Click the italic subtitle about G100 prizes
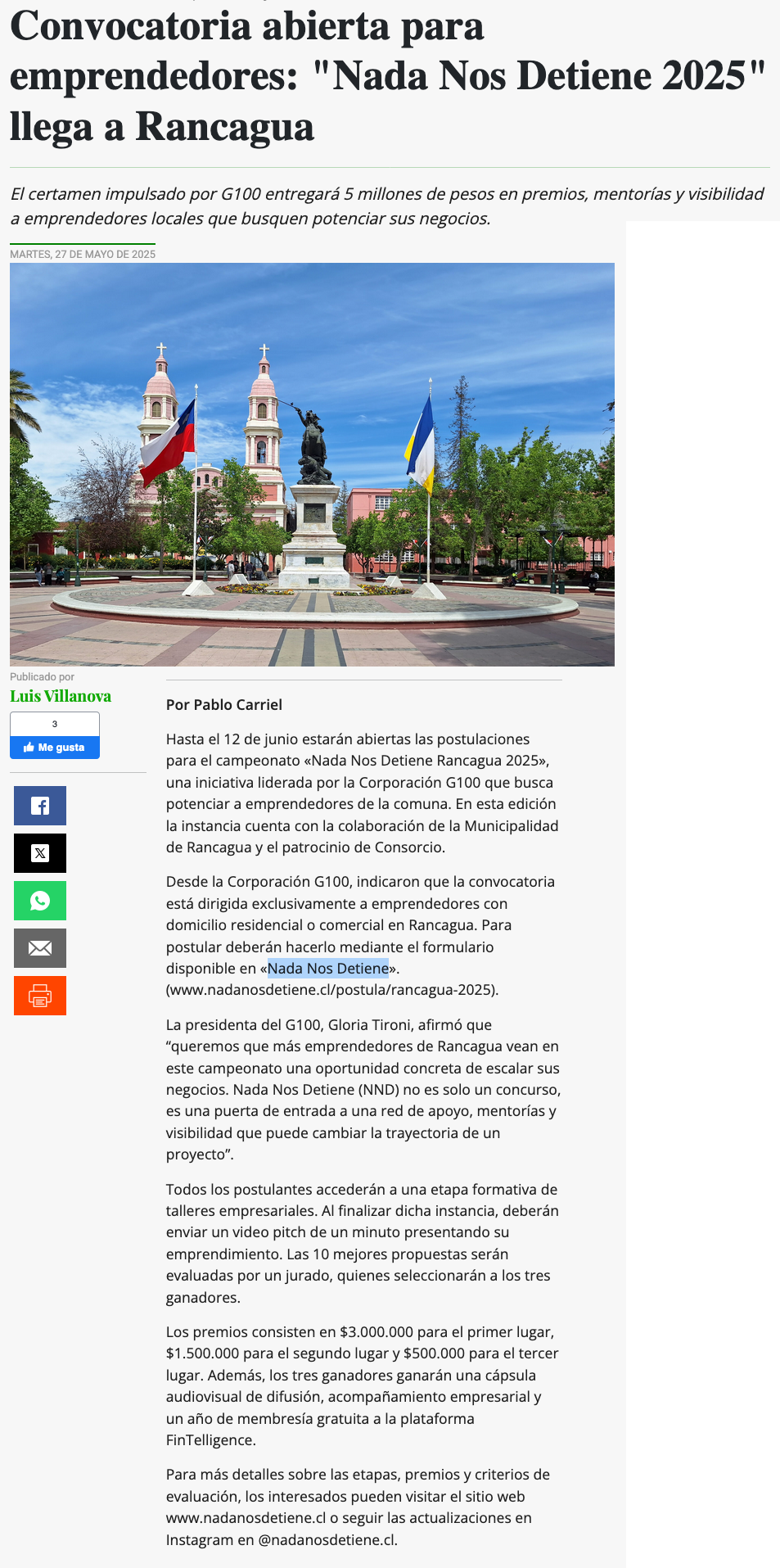The width and height of the screenshot is (780, 1568). point(386,206)
